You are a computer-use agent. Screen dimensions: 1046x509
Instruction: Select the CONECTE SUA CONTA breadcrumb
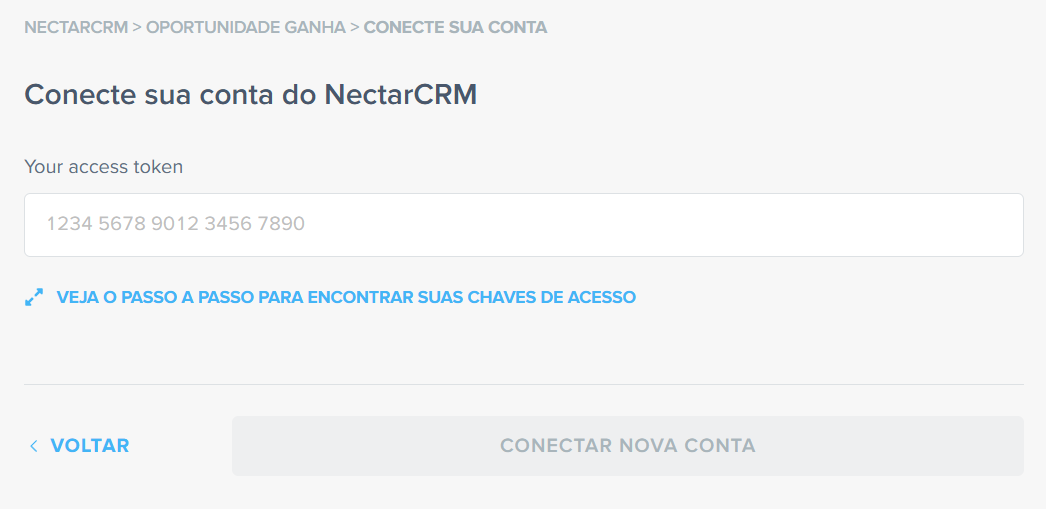click(x=455, y=27)
